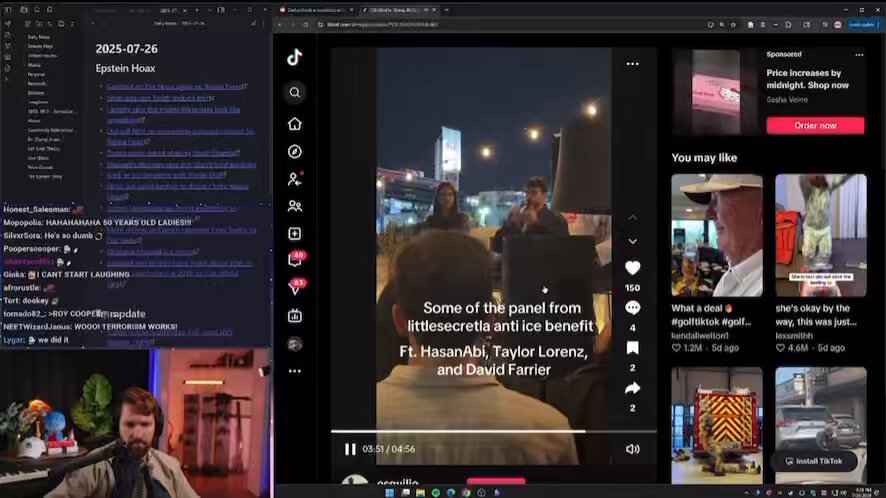Open the sponsored ad options ellipsis

pos(859,55)
